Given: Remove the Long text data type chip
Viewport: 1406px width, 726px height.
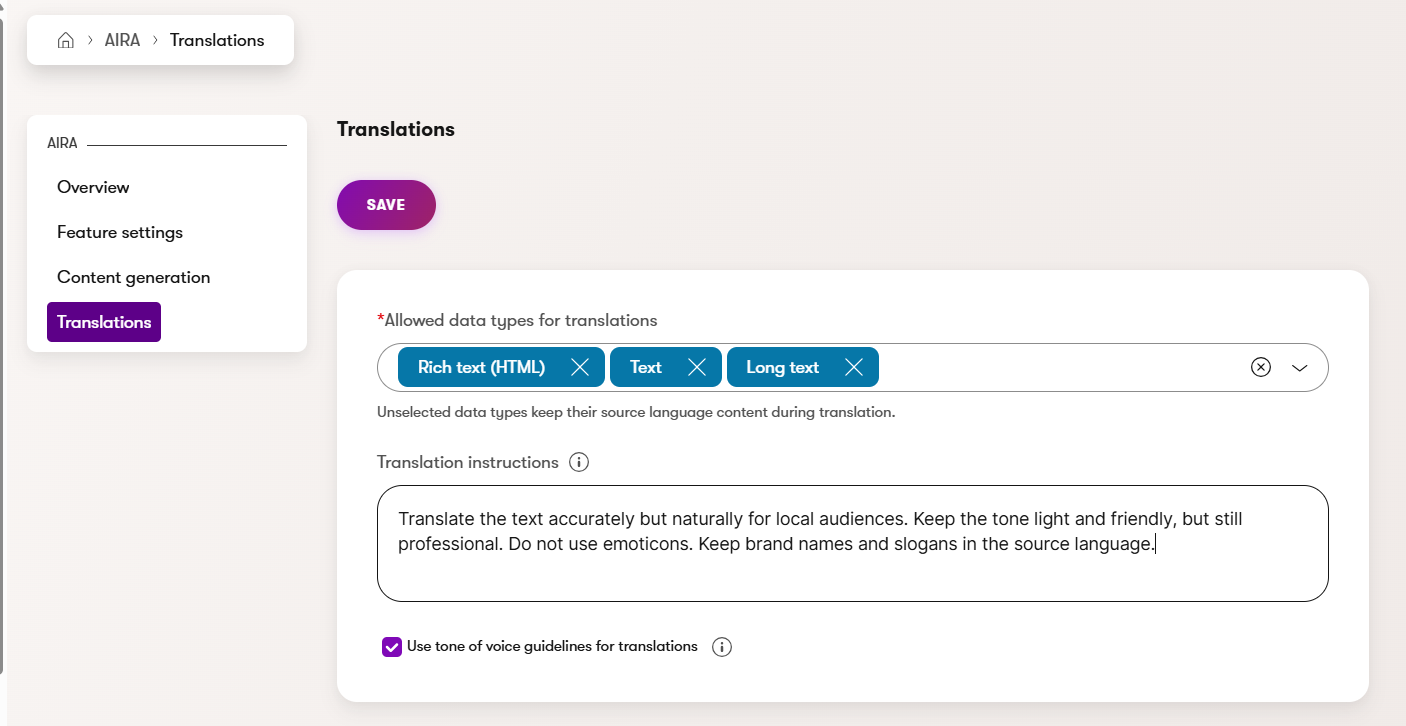Looking at the screenshot, I should 854,367.
